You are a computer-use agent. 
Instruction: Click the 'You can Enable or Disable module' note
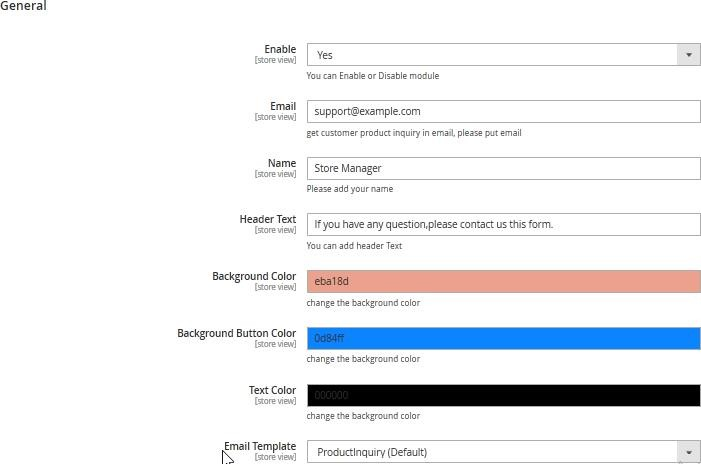(x=373, y=76)
